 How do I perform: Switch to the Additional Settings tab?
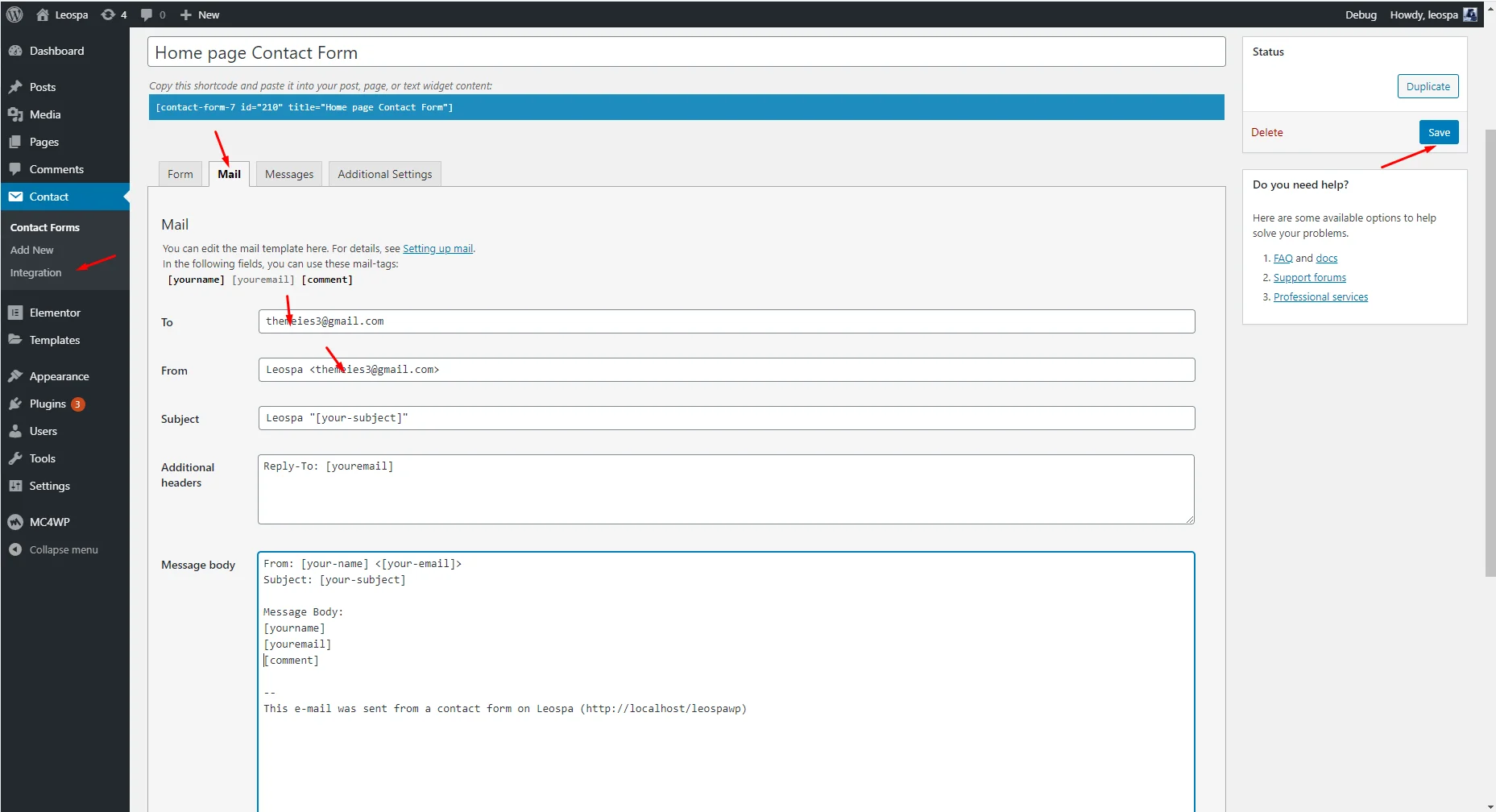click(x=384, y=174)
